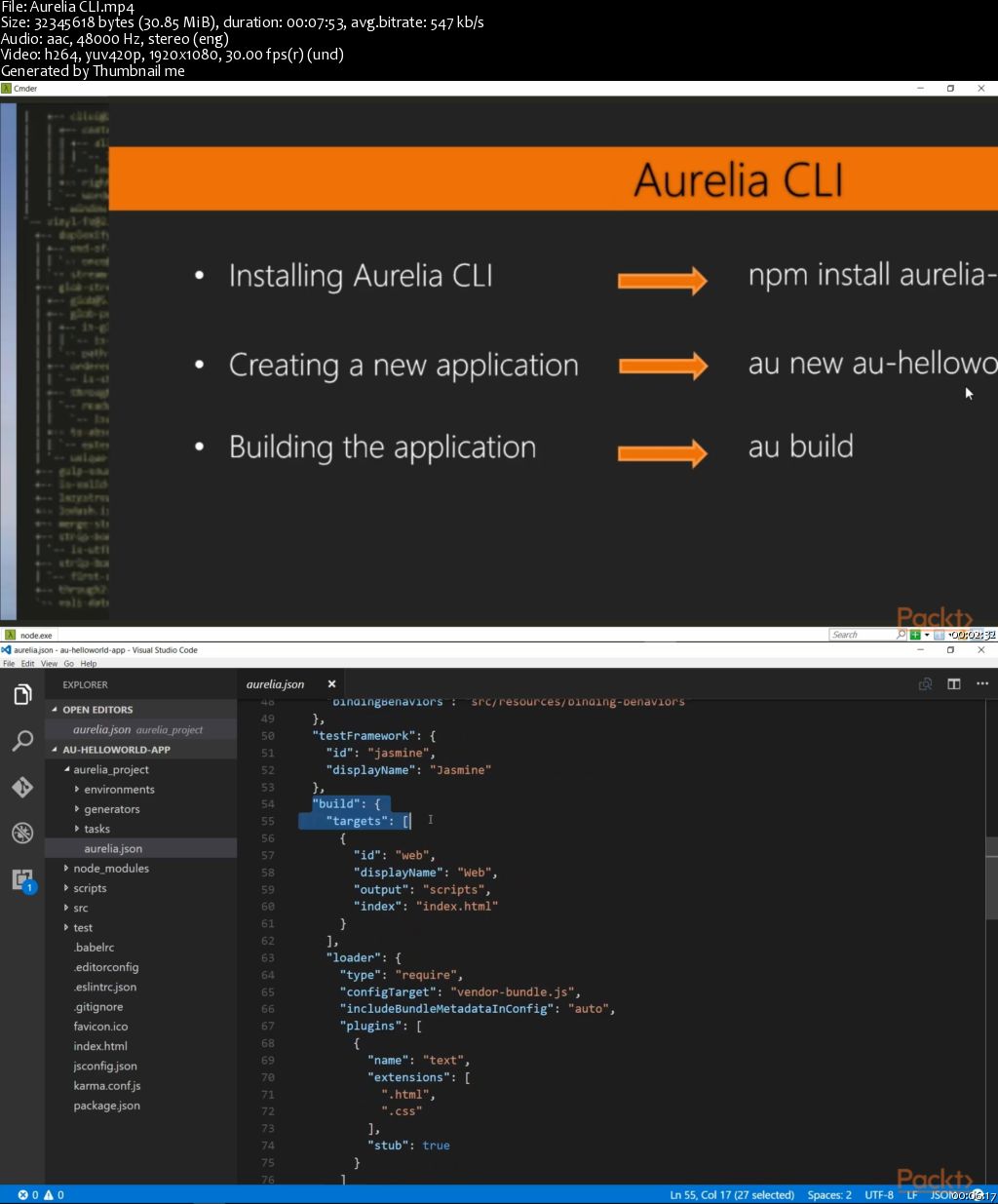
Task: Click "index.html" value on line 60
Action: coord(457,906)
